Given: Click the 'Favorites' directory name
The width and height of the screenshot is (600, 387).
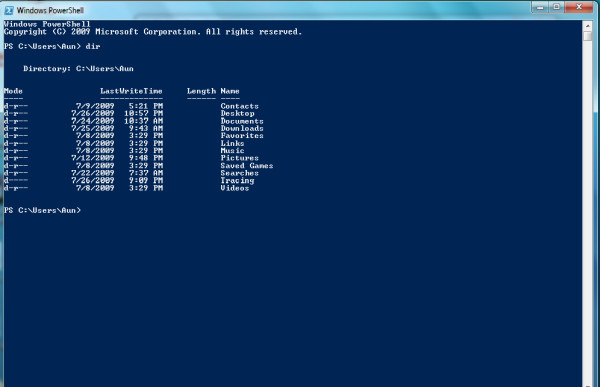Looking at the screenshot, I should pos(242,136).
